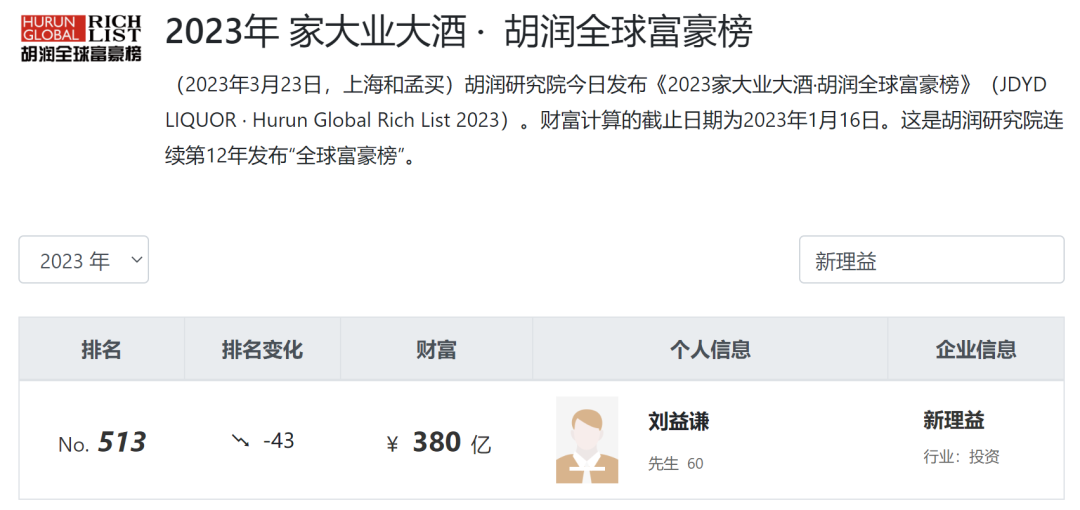Click the ¥ 380 亿 wealth figure

439,442
